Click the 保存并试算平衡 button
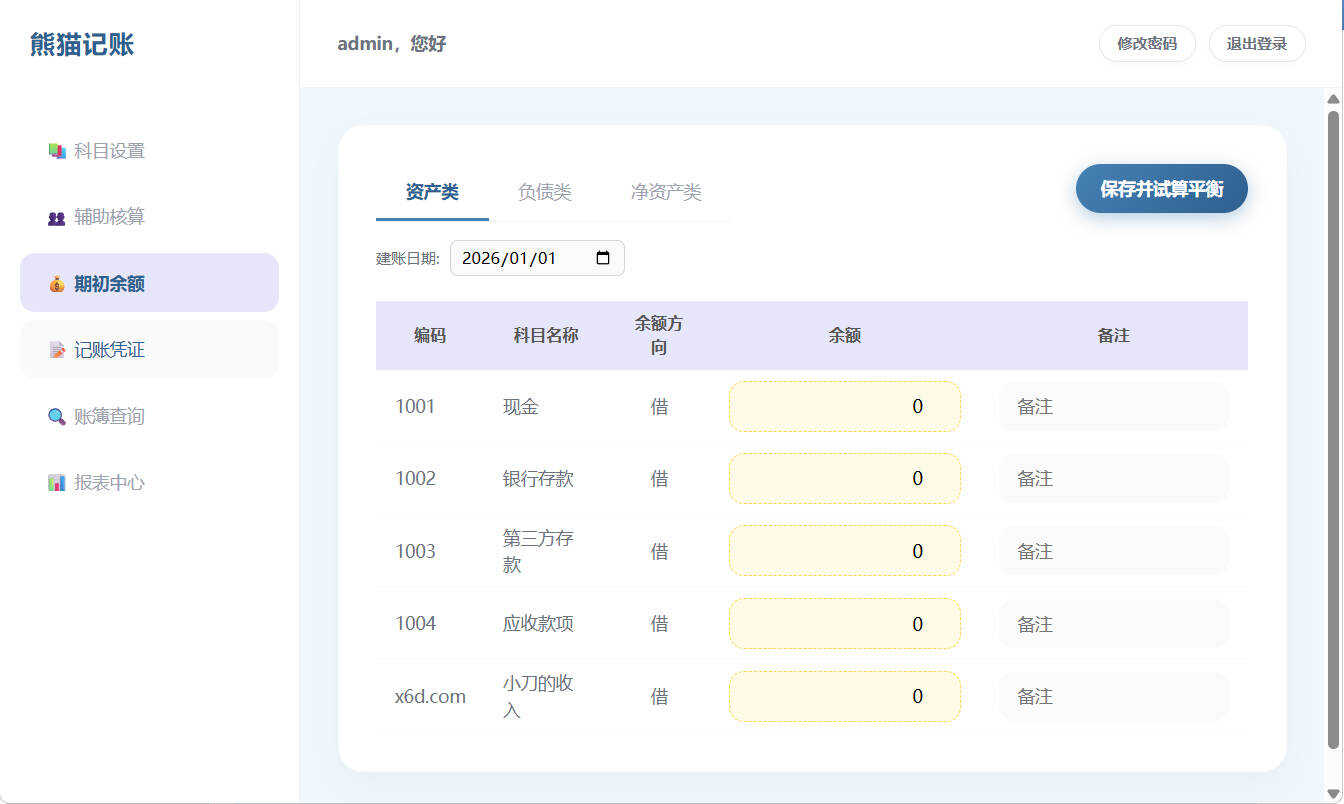The height and width of the screenshot is (804, 1344). click(1161, 188)
